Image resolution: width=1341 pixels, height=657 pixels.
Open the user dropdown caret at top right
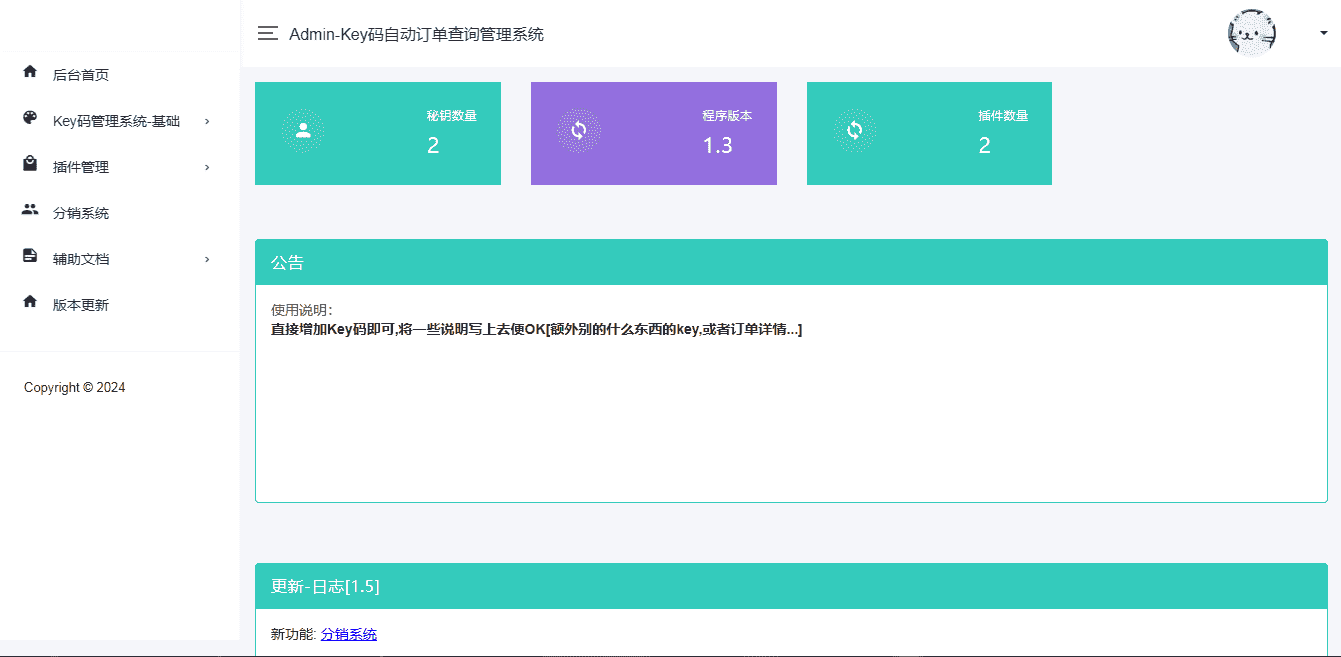point(1322,33)
